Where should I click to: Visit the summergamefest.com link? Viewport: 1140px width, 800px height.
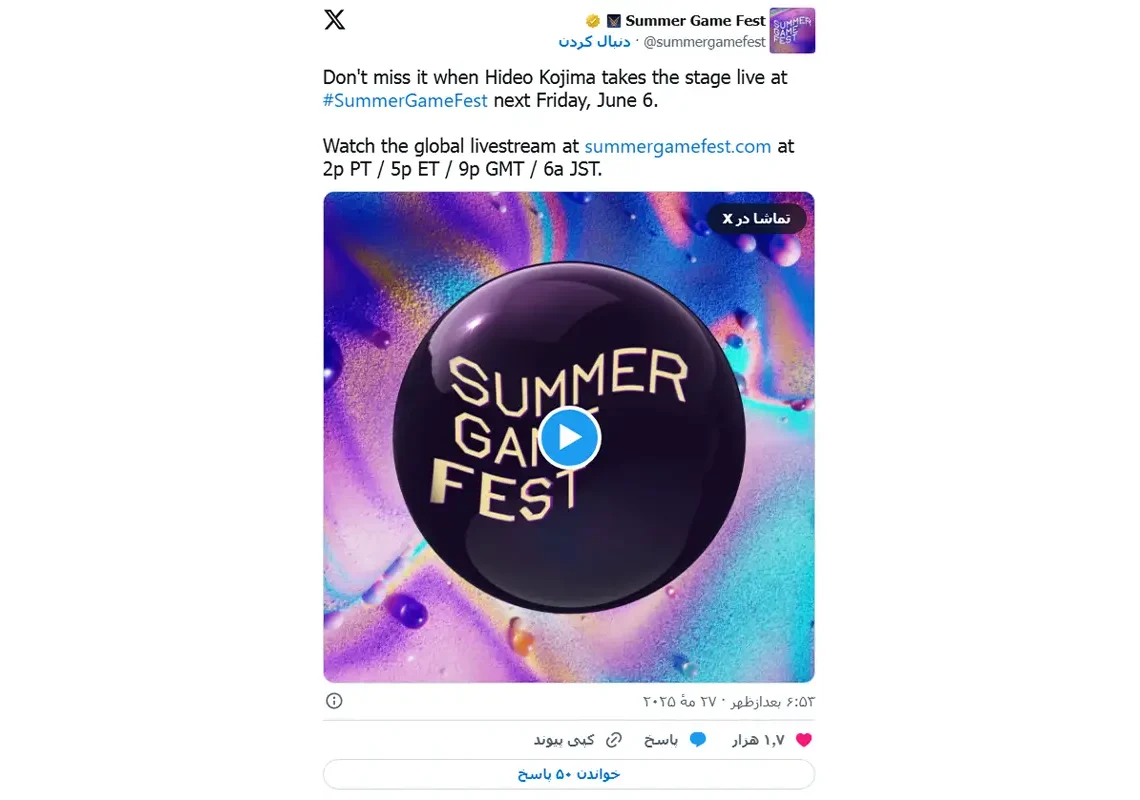click(678, 146)
